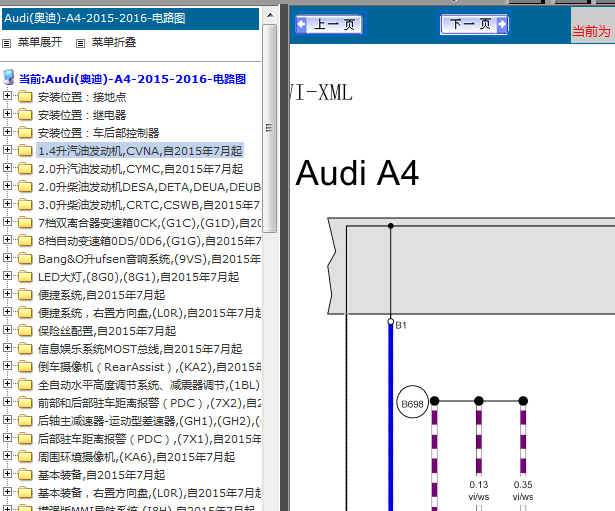Click the folder icon of 8档自动变速箱0D5/0D6
Image resolution: width=615 pixels, height=511 pixels.
(25, 241)
